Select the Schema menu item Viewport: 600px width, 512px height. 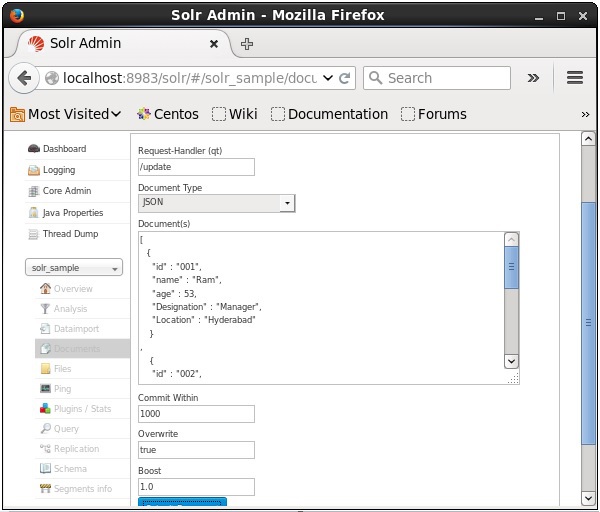[x=70, y=469]
